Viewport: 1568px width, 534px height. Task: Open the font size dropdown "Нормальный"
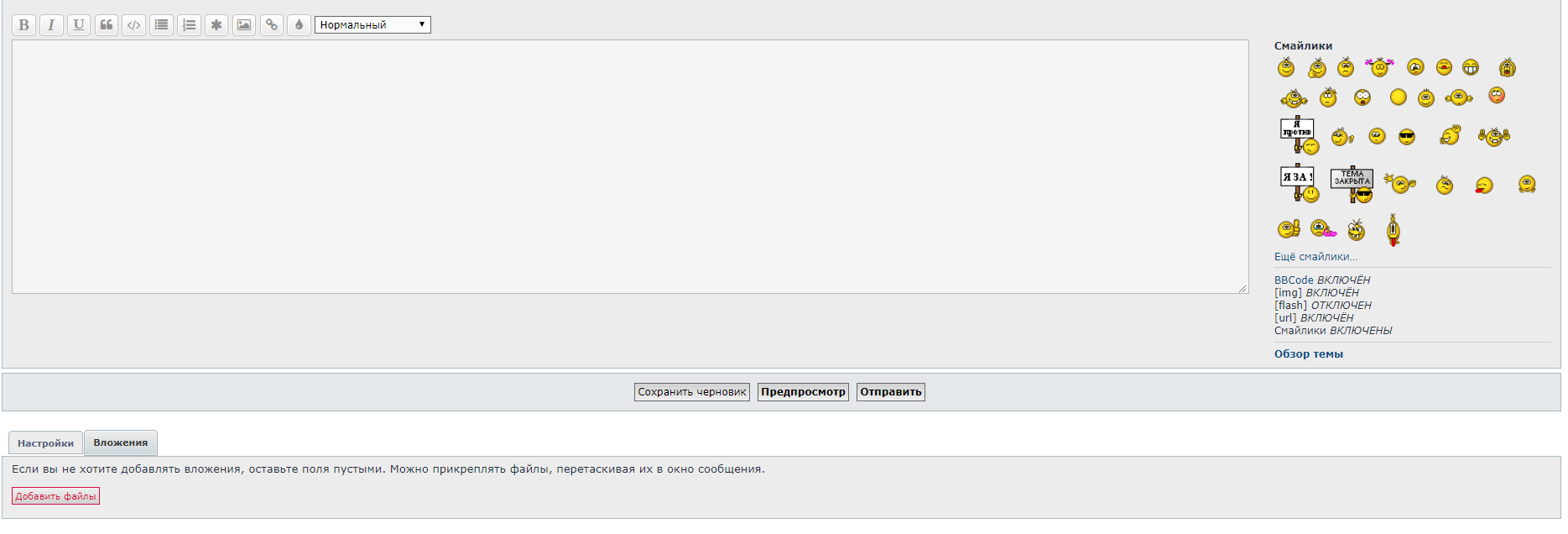click(372, 25)
